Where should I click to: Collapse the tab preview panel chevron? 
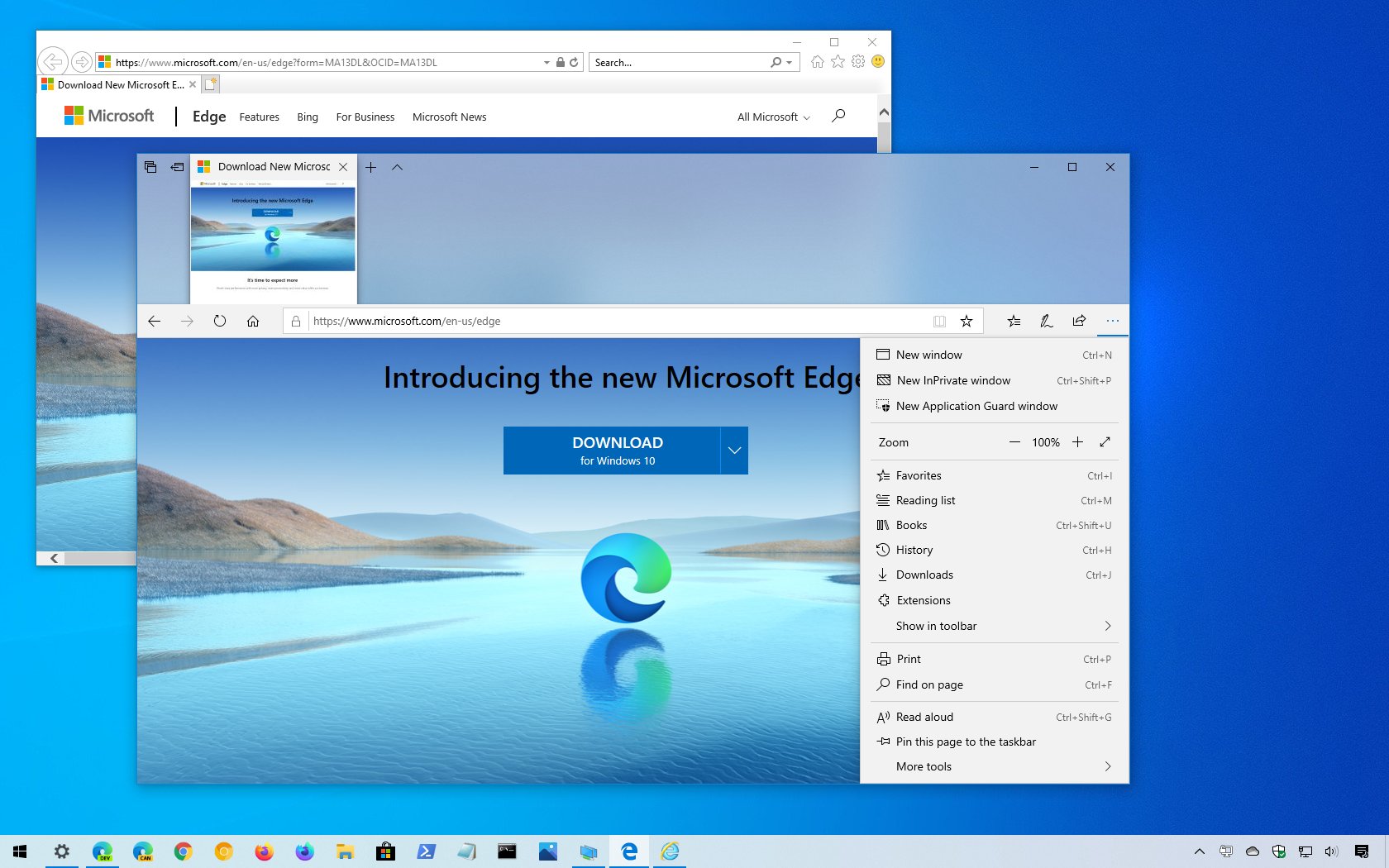398,166
